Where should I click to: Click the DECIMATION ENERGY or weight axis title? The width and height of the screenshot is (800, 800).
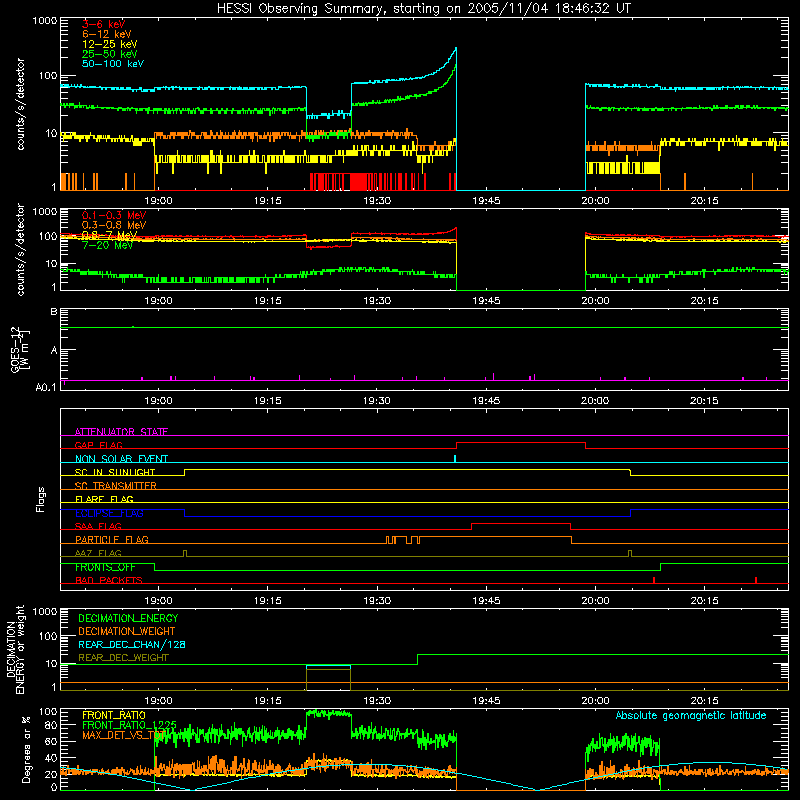pyautogui.click(x=15, y=649)
